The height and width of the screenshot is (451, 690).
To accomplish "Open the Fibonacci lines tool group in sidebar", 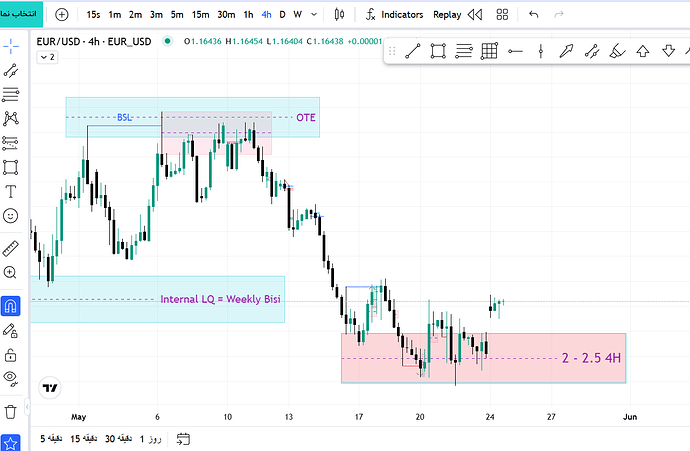I will point(11,94).
